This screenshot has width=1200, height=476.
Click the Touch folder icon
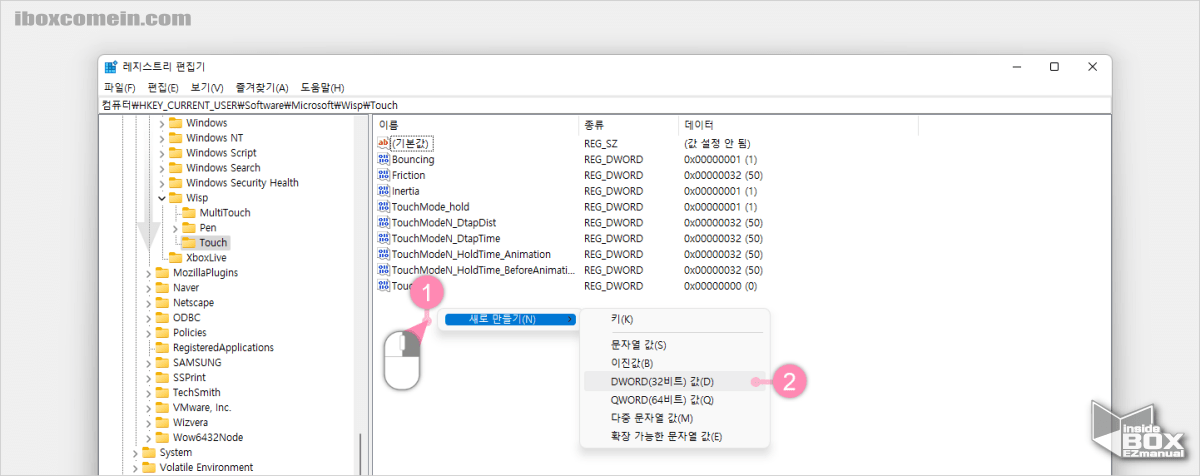(188, 243)
